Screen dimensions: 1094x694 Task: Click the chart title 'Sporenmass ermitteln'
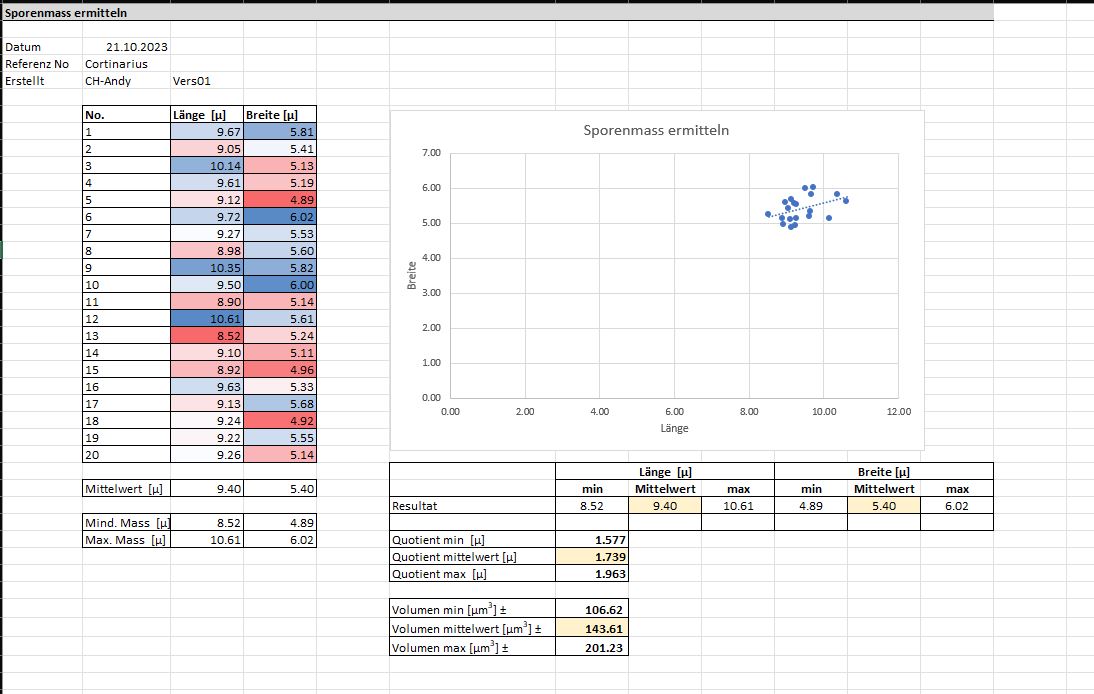coord(656,131)
